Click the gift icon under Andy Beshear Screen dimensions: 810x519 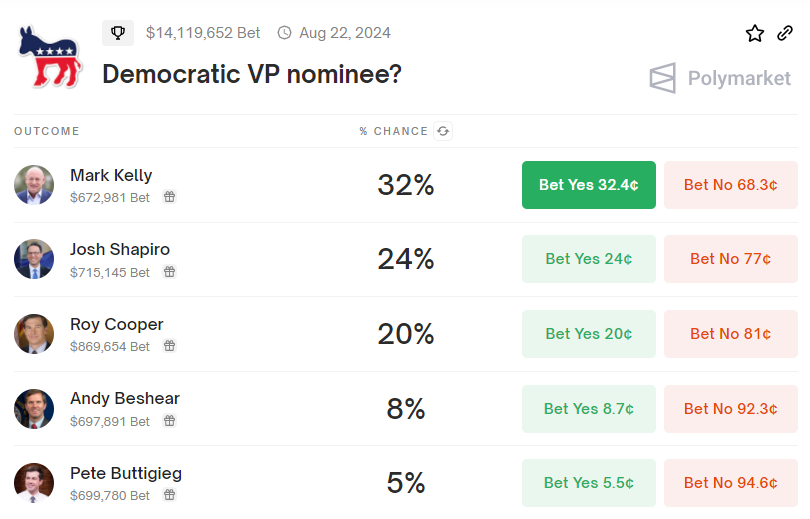click(x=169, y=421)
